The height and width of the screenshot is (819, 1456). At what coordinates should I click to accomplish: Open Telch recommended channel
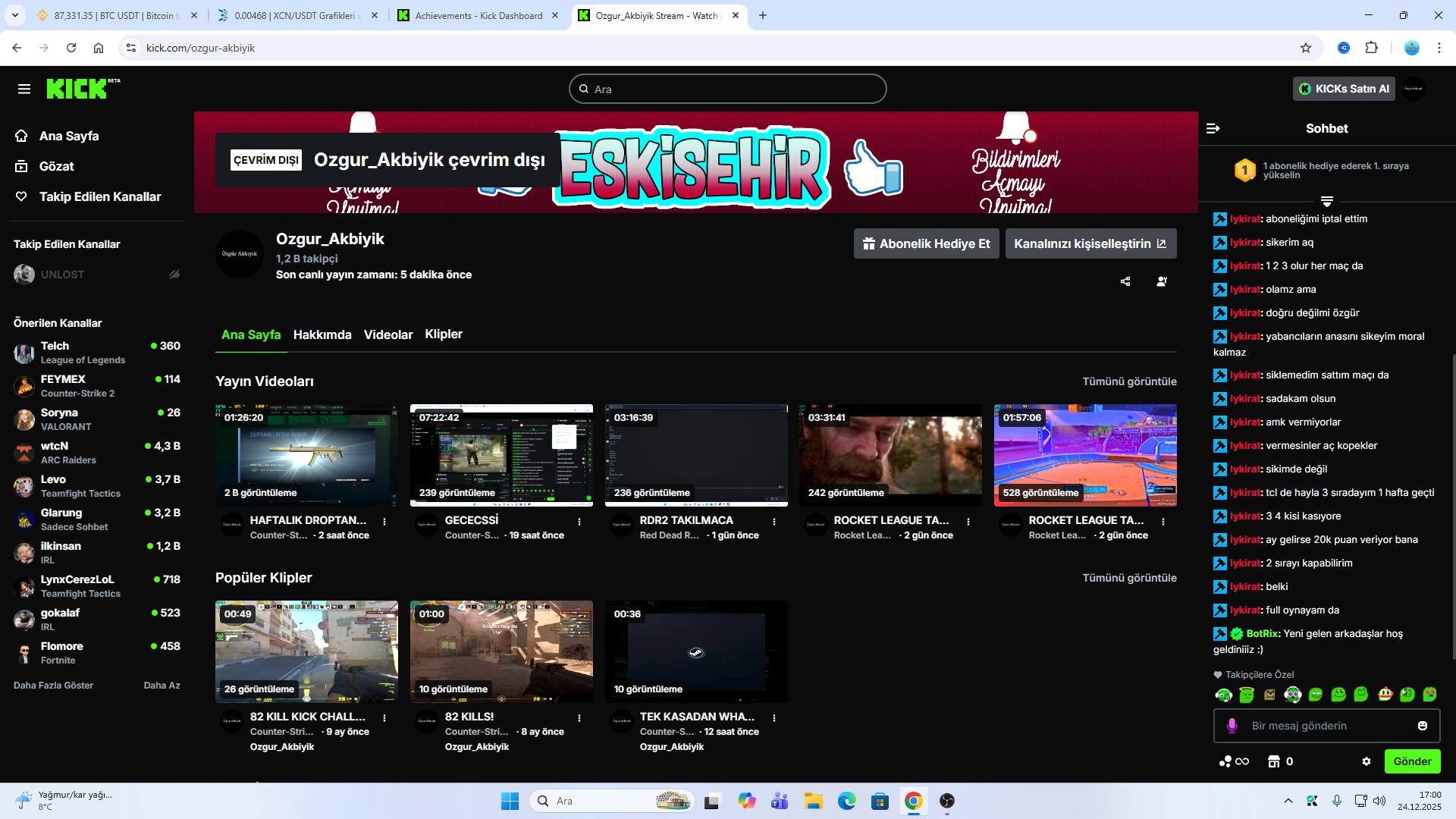[97, 353]
